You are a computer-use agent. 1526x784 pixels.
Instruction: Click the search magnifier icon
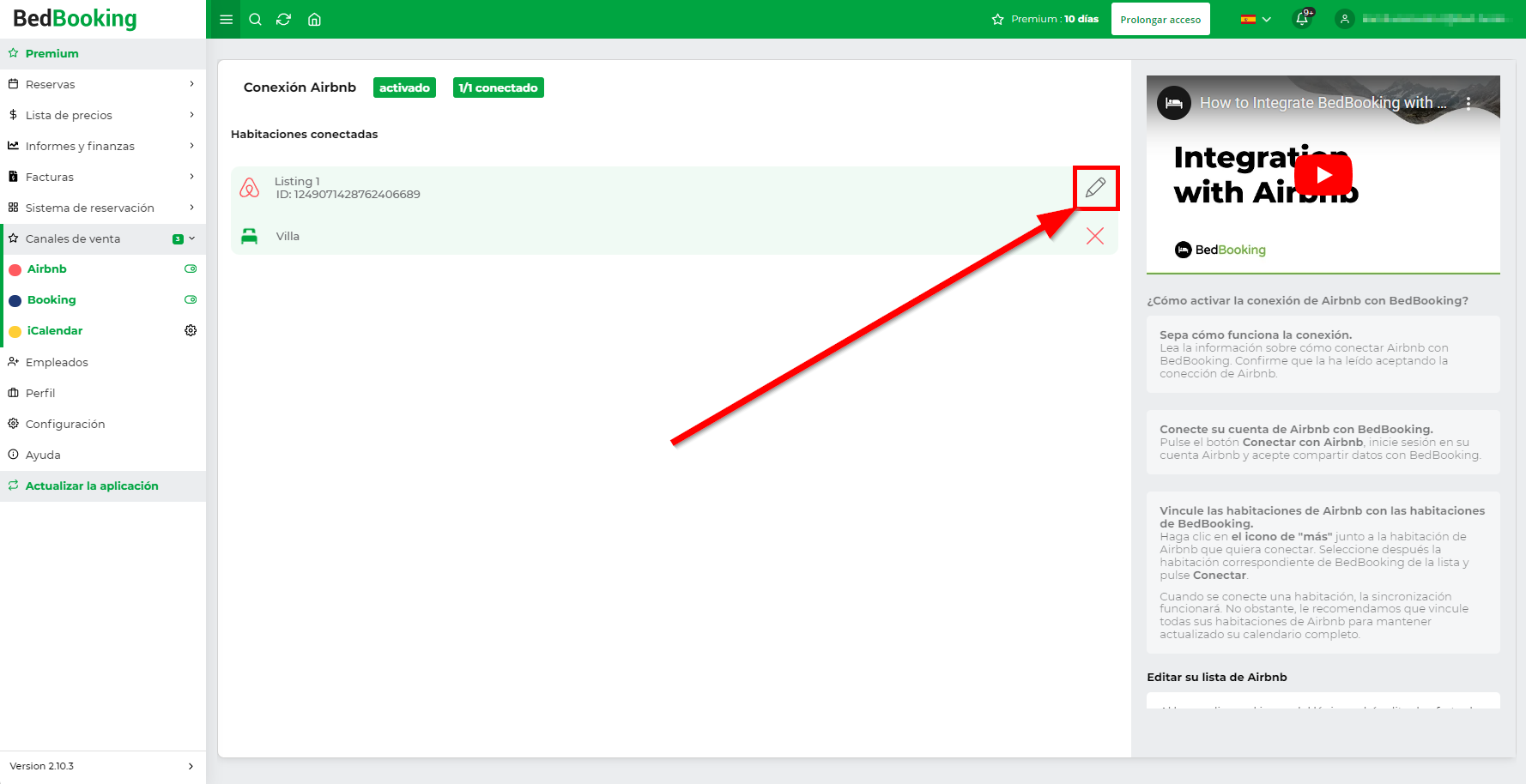[x=255, y=20]
